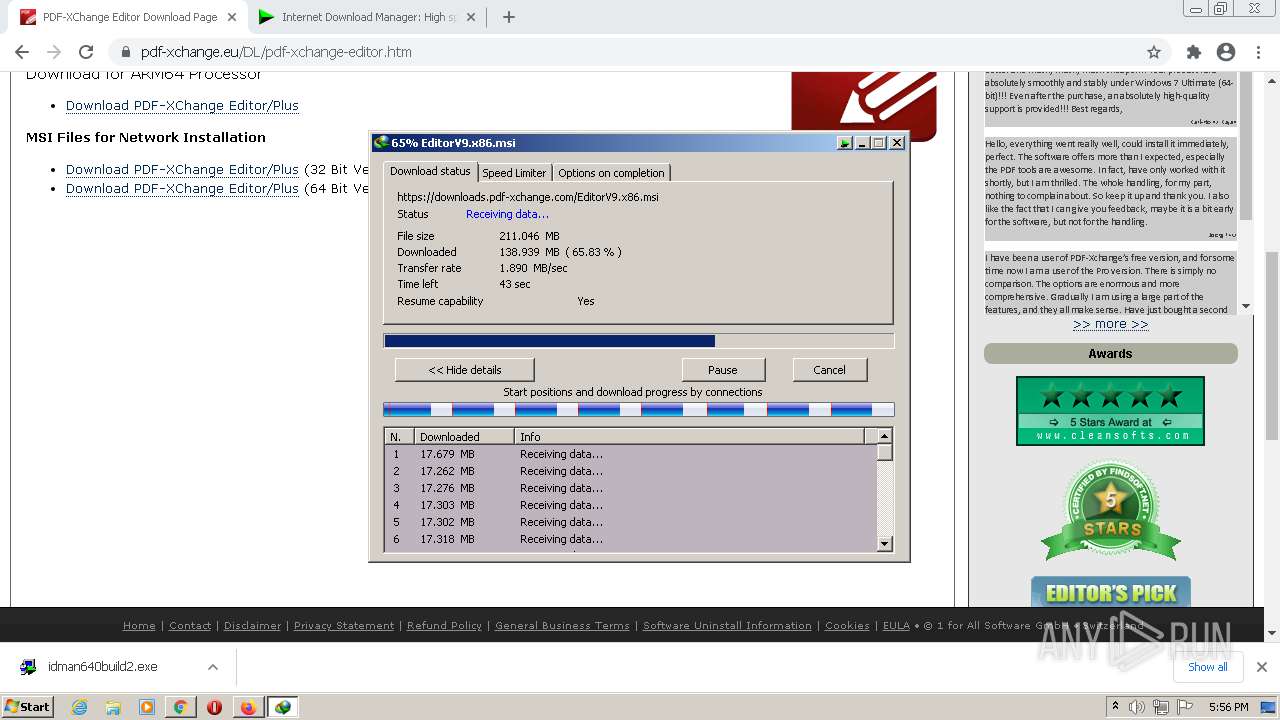
Task: Go forward in Chrome
Action: click(54, 52)
